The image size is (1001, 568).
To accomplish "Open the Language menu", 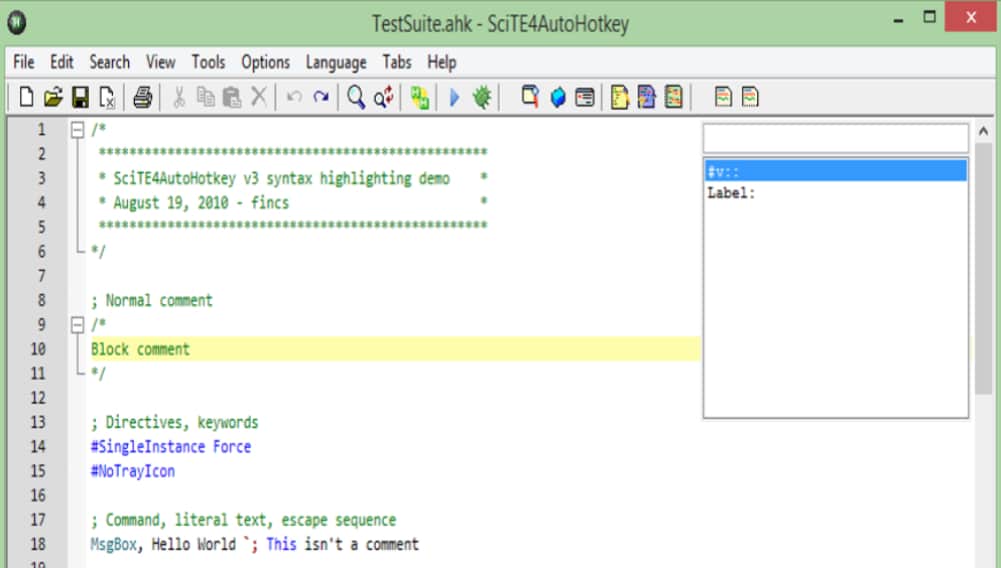I will pyautogui.click(x=336, y=63).
